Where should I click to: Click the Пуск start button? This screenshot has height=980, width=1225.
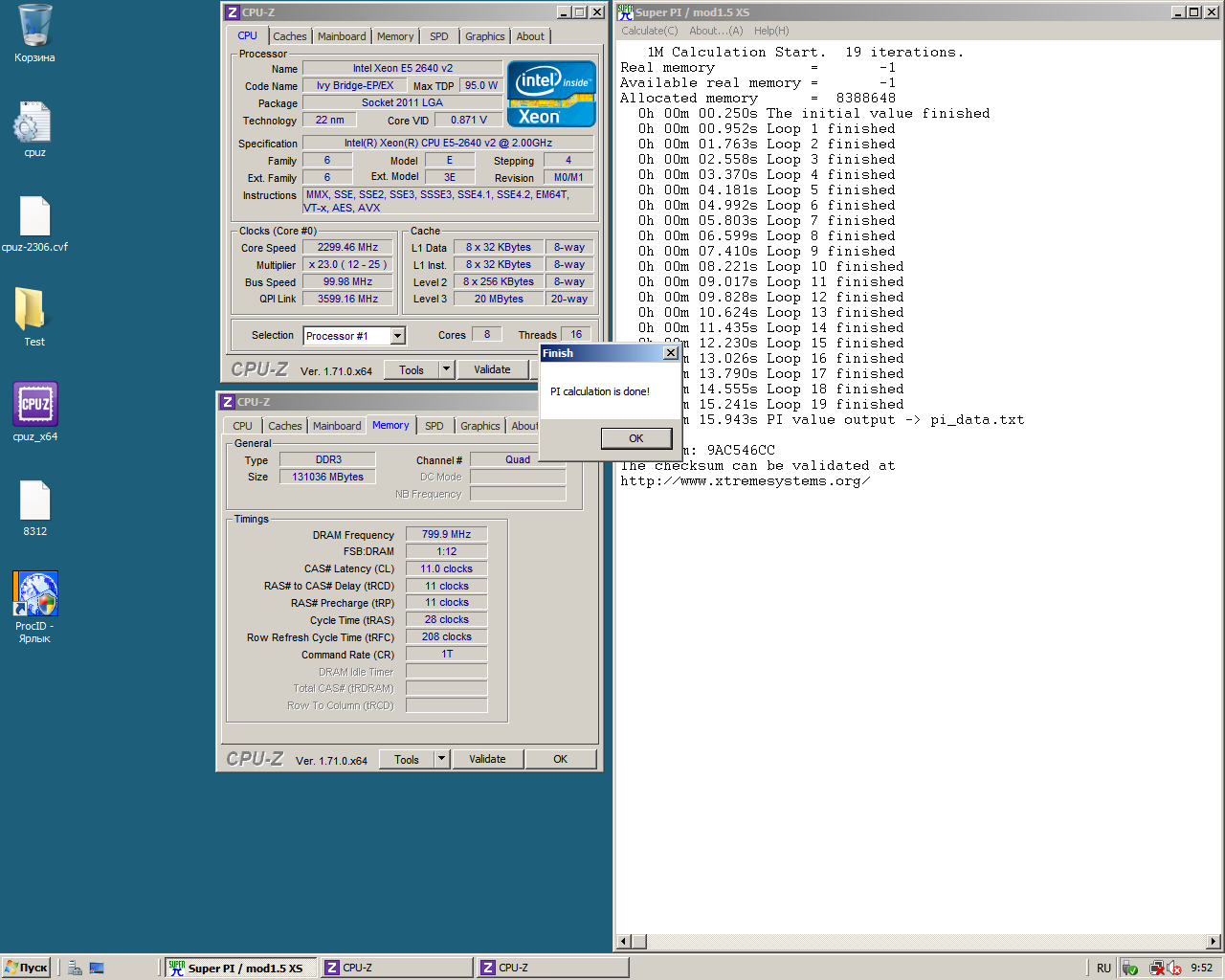tap(26, 968)
